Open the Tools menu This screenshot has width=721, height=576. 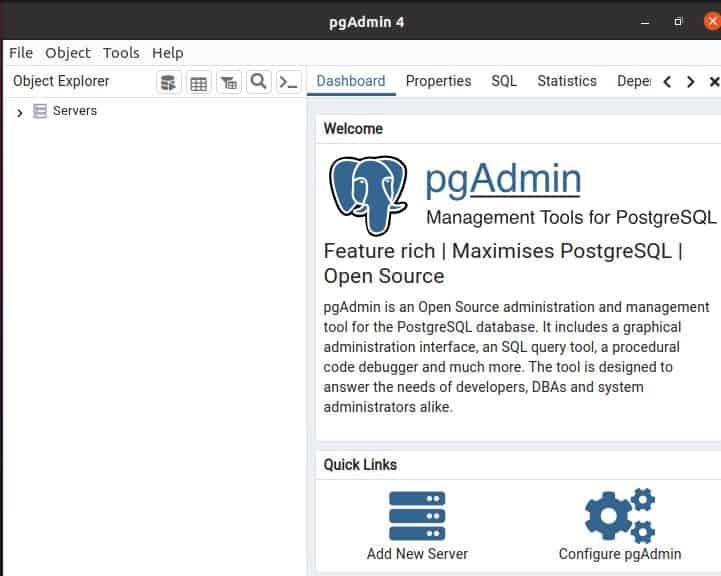point(121,53)
